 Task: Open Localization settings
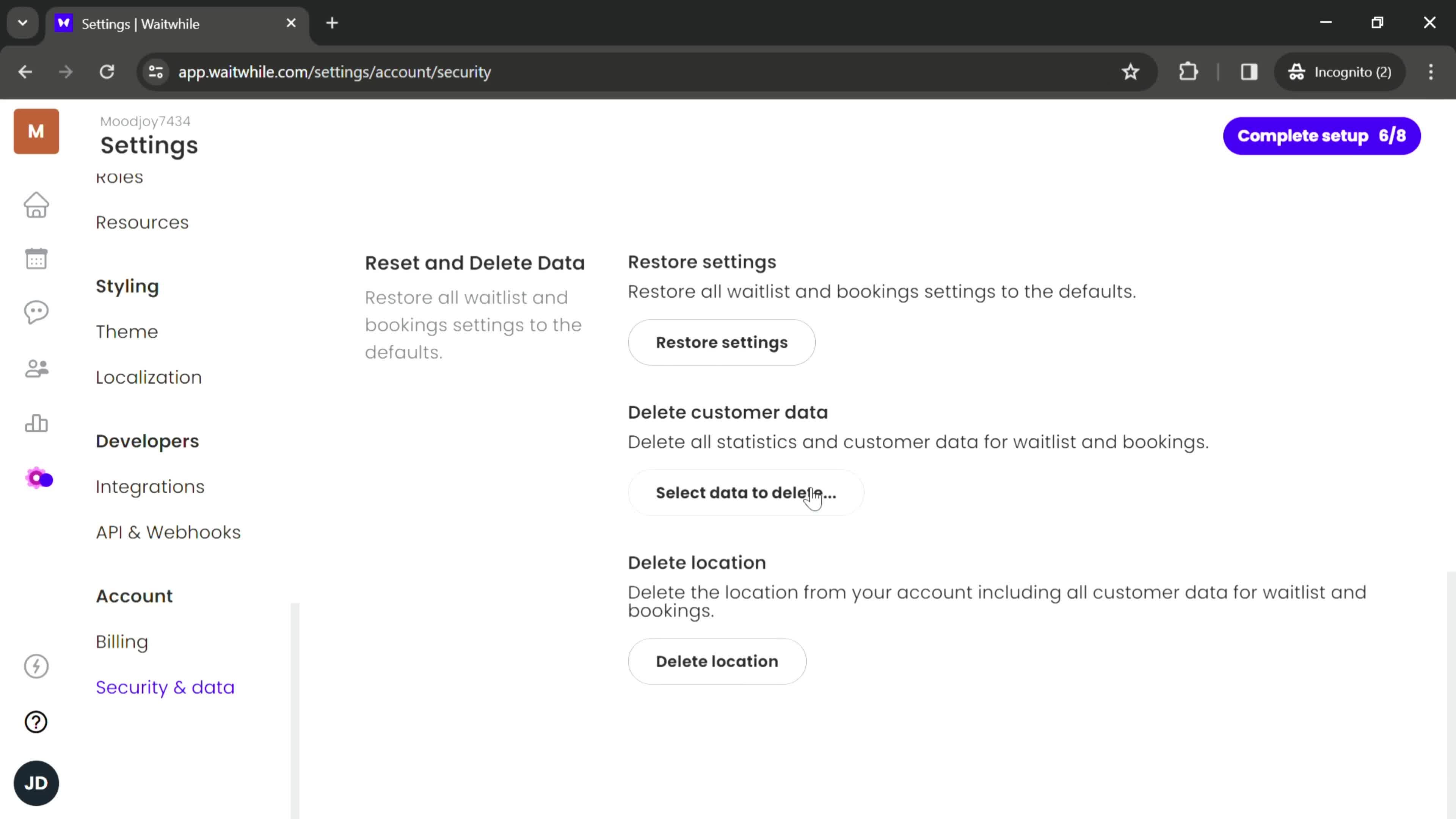tap(149, 377)
